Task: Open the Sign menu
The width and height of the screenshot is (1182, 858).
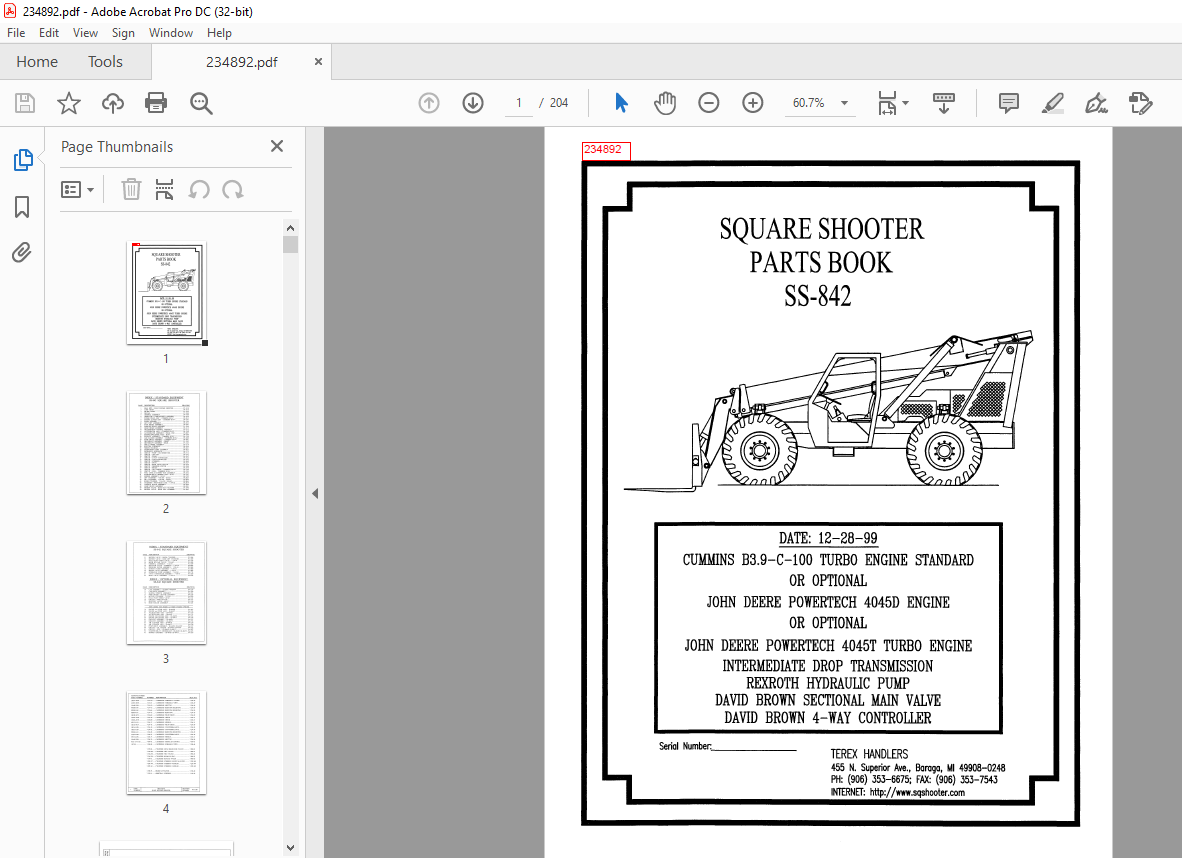Action: coord(123,33)
